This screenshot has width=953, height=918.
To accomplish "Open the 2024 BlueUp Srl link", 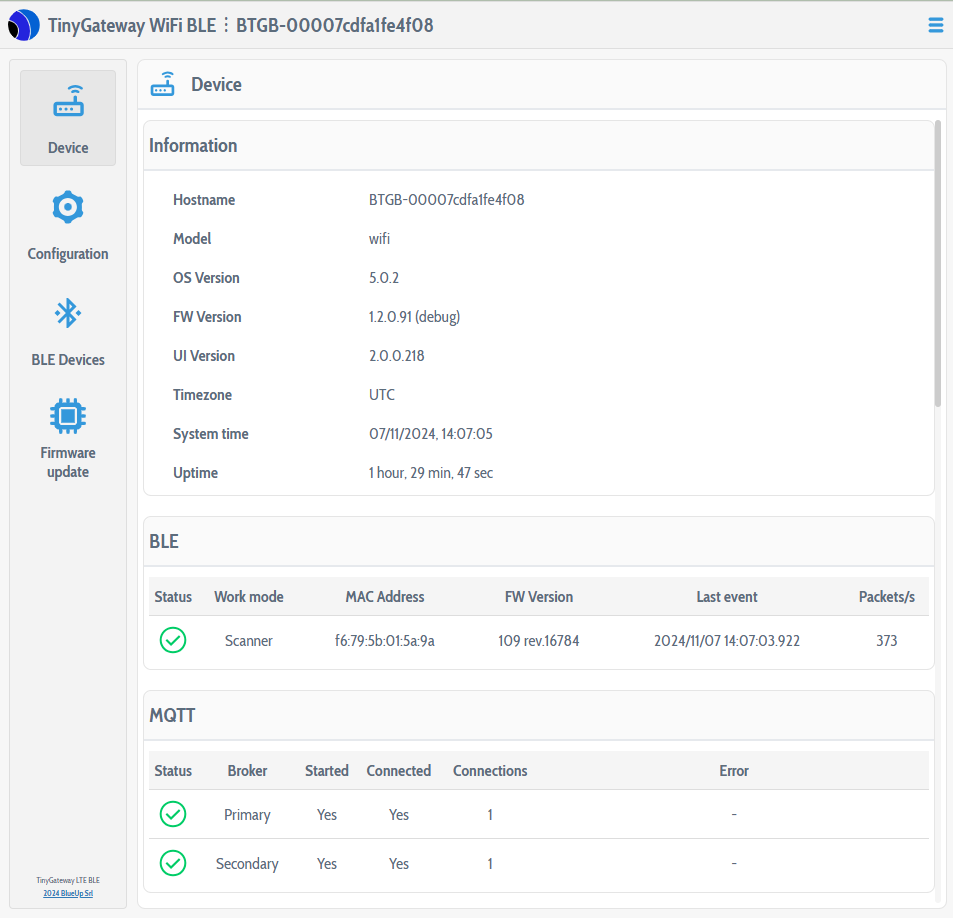I will (x=67, y=893).
